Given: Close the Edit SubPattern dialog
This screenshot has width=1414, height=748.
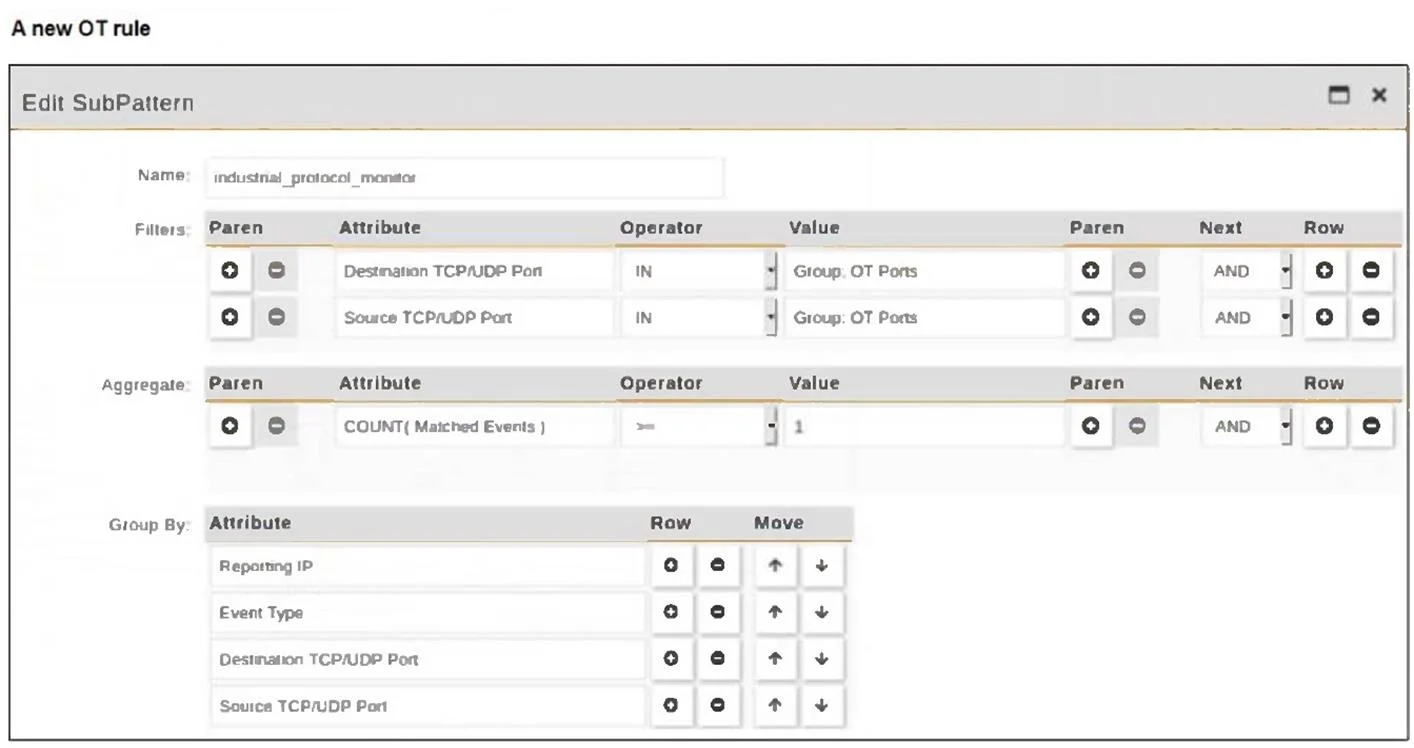Looking at the screenshot, I should coord(1379,95).
